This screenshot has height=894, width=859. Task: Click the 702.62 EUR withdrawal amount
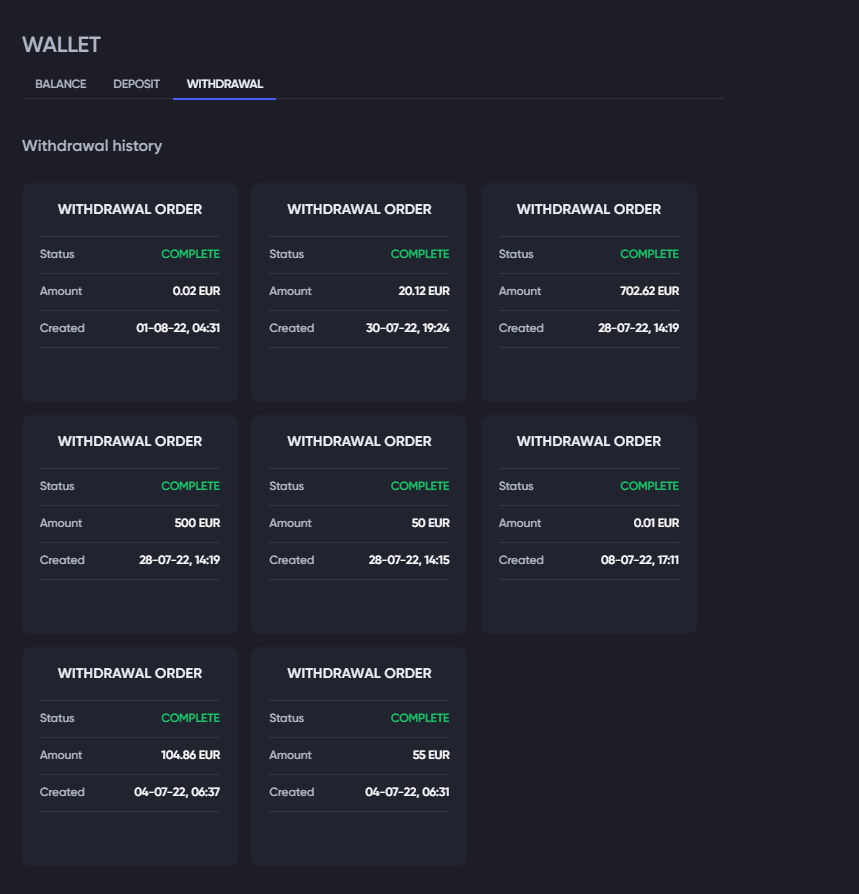649,291
